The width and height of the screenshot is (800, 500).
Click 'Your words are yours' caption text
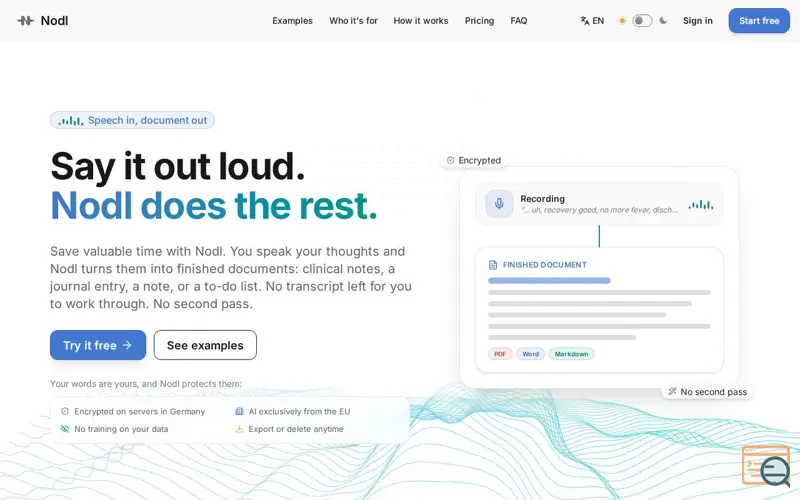click(x=146, y=384)
